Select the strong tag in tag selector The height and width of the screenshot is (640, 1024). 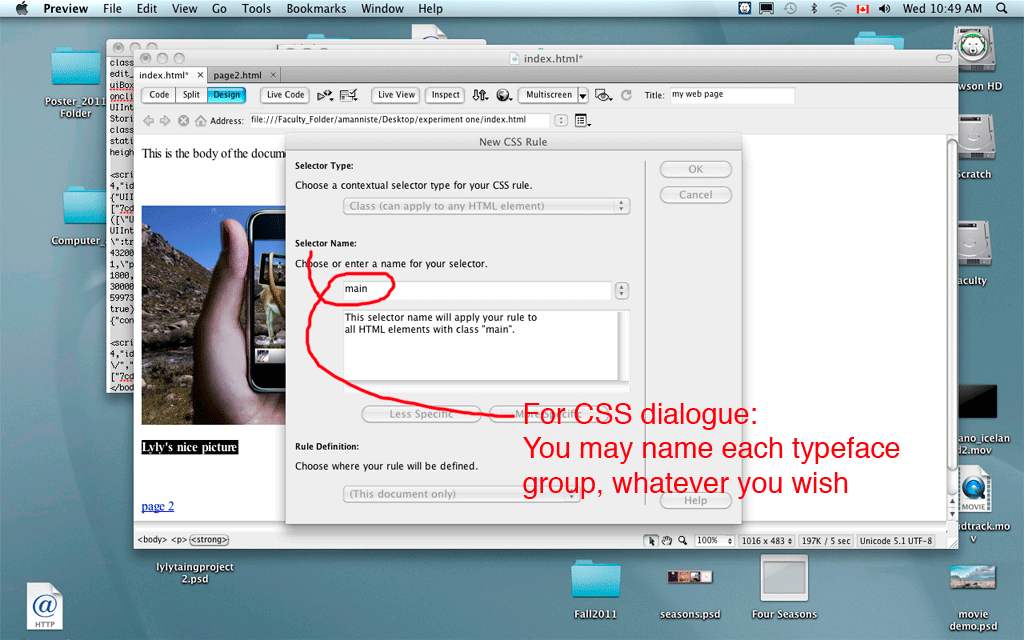pos(209,540)
